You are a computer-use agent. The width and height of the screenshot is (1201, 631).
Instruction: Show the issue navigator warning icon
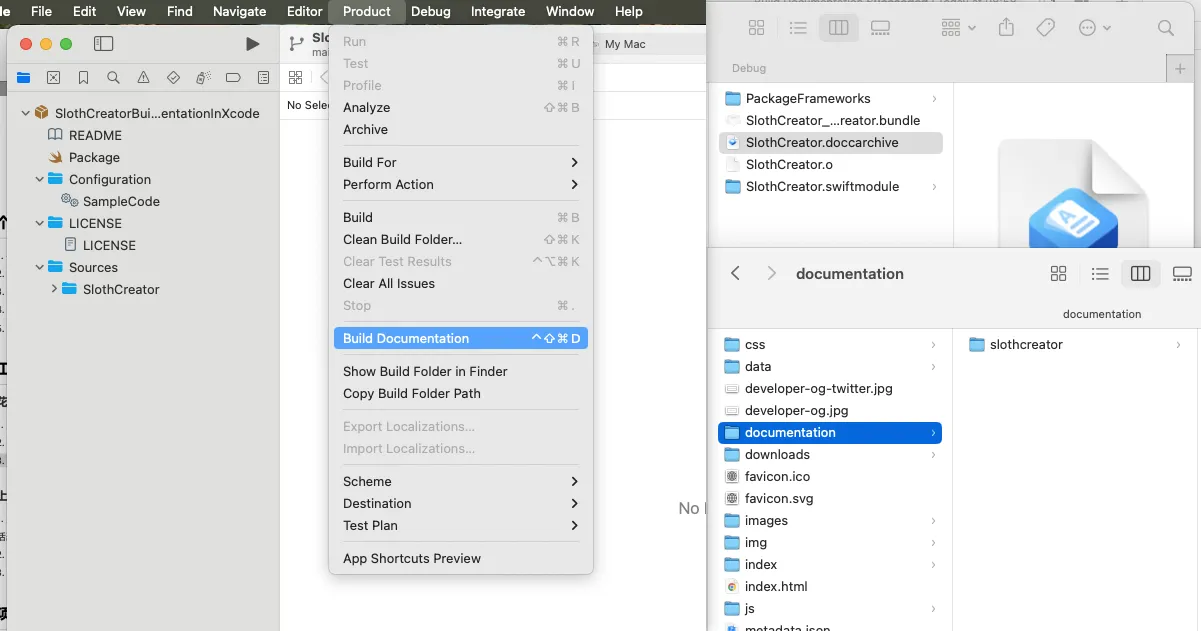143,78
